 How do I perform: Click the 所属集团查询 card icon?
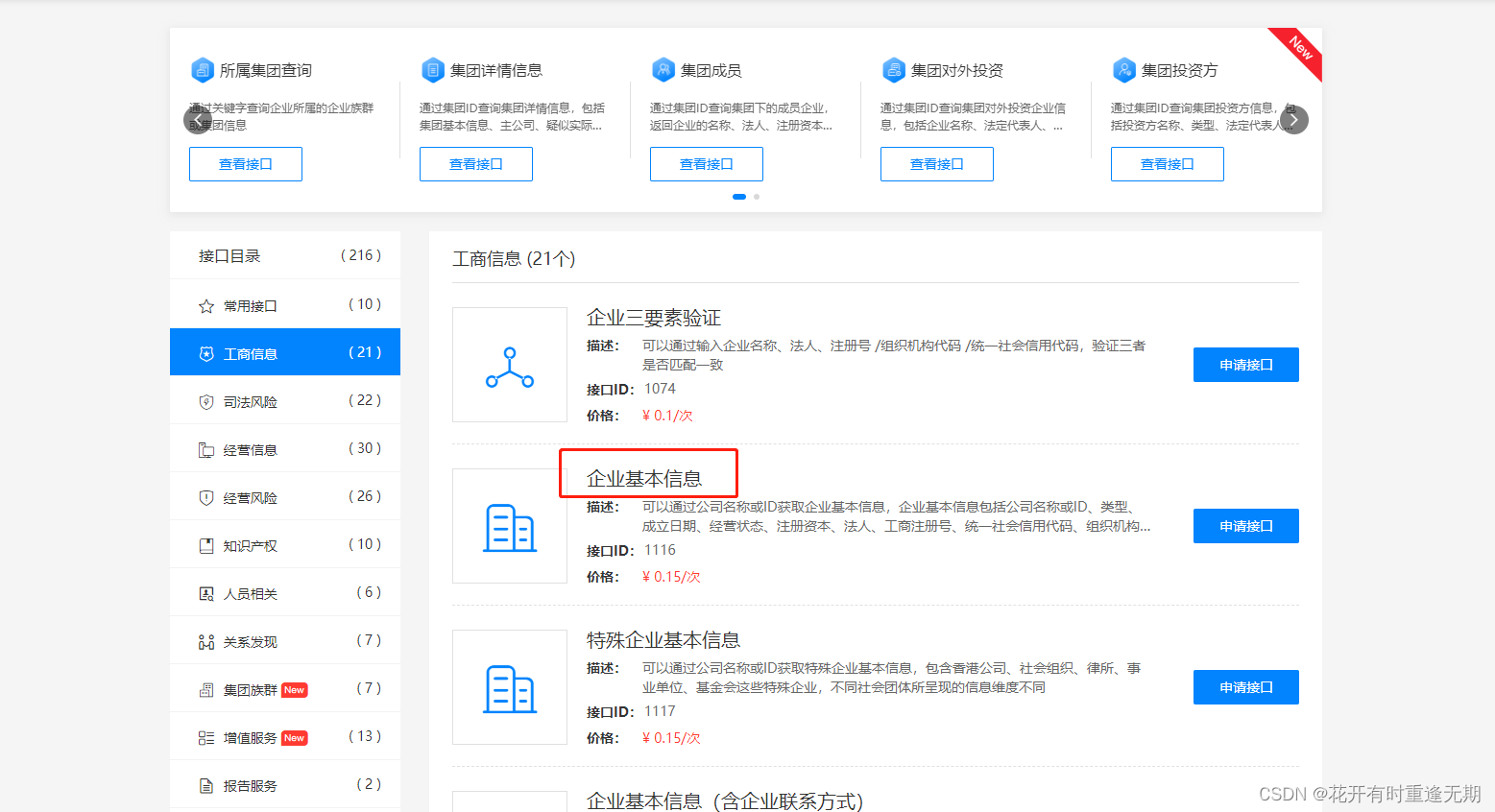(x=203, y=70)
